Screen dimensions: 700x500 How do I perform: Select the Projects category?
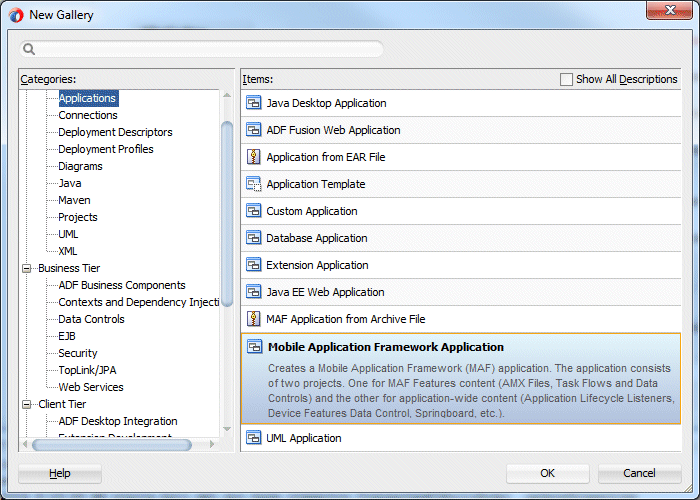(x=78, y=217)
